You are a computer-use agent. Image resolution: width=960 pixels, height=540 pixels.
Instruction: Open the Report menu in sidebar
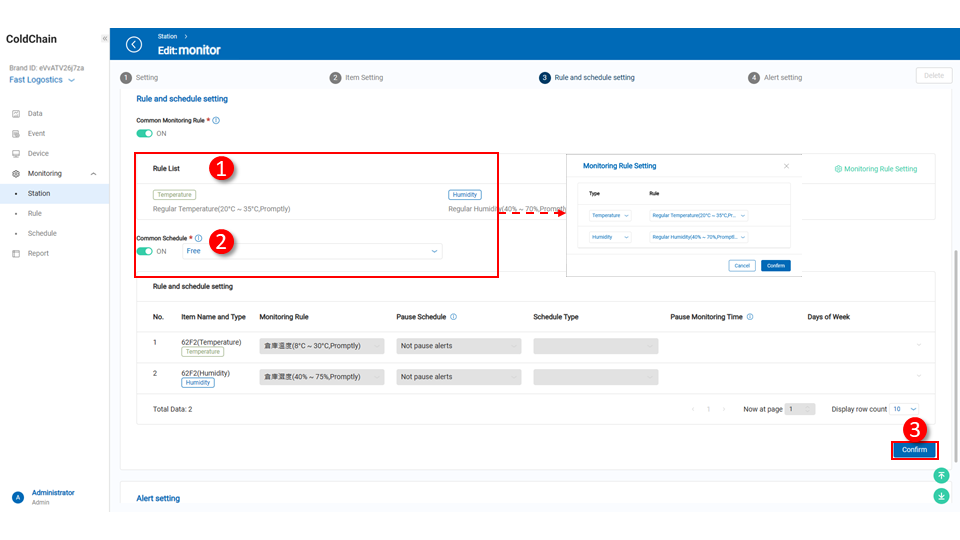point(38,253)
